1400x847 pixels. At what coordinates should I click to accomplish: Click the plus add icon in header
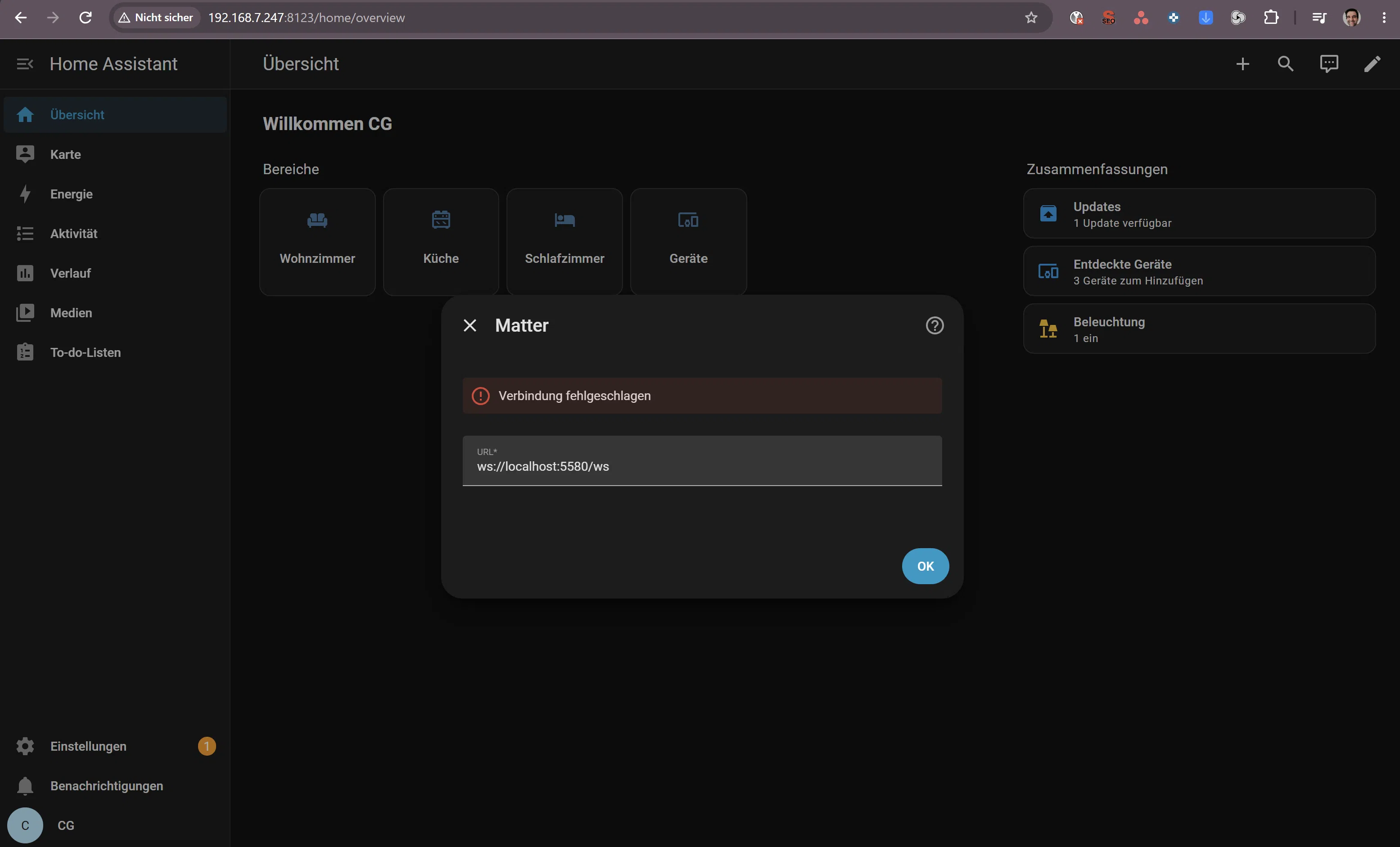(x=1242, y=63)
